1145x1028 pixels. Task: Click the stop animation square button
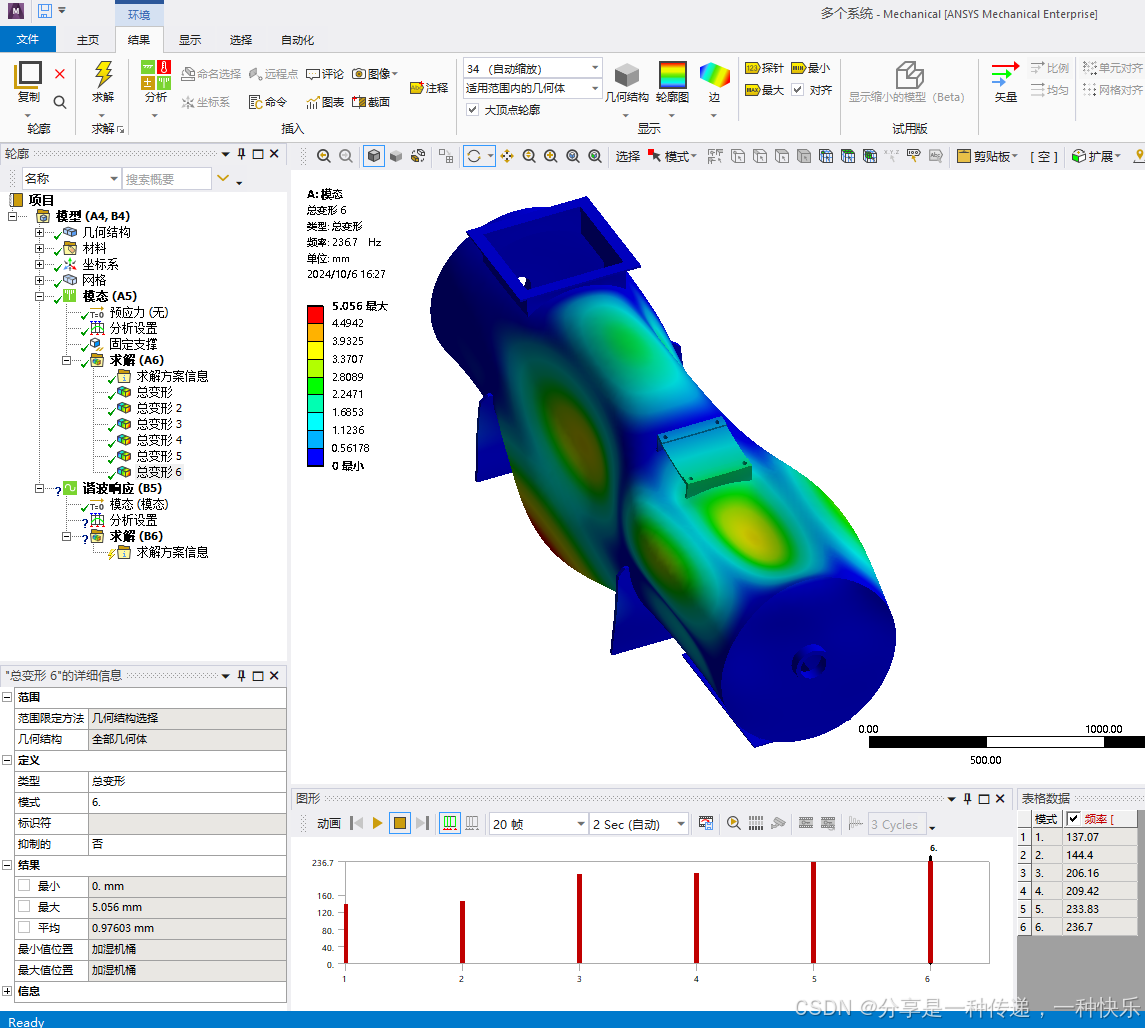tap(399, 824)
